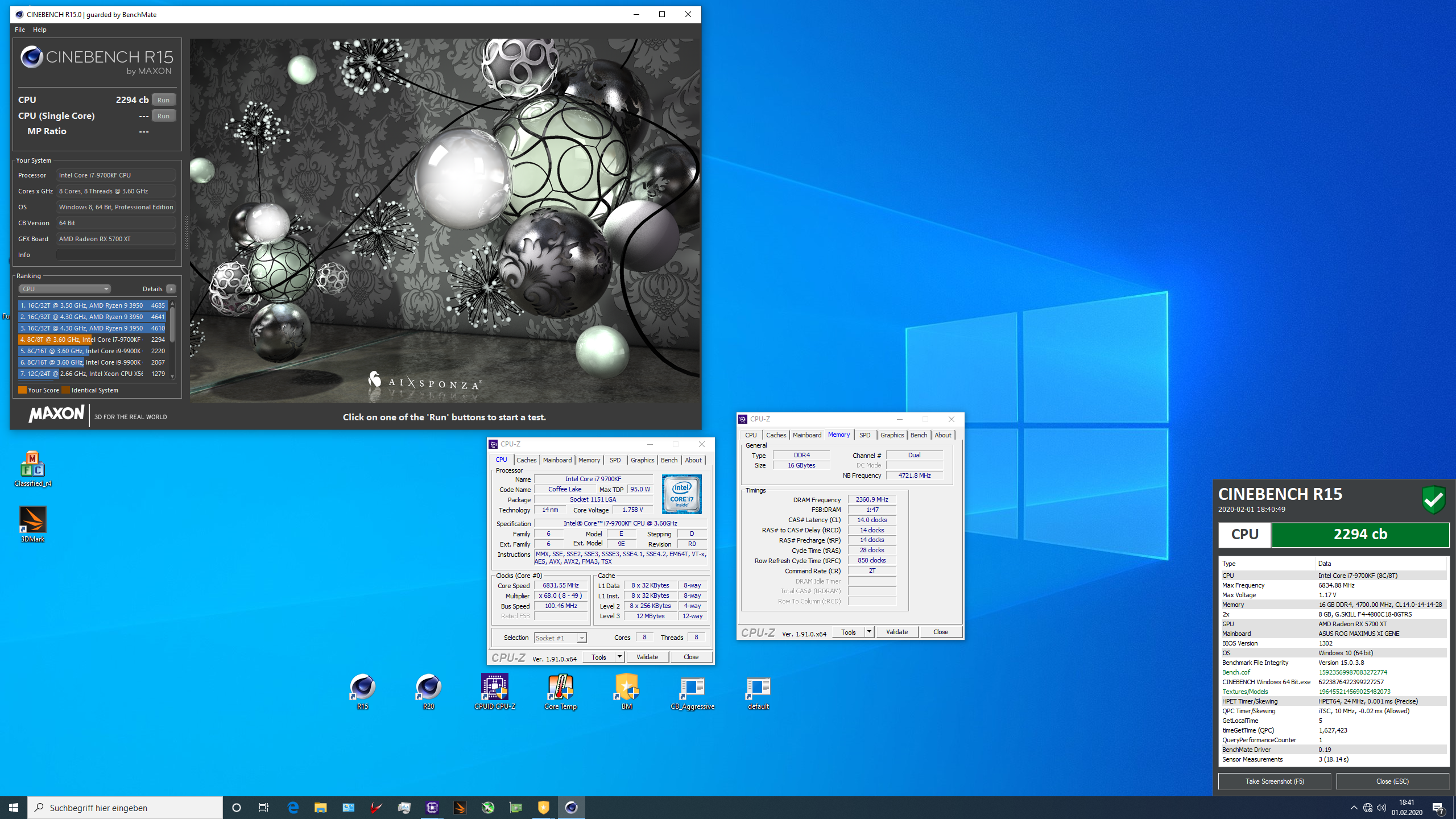Launch the R15 desktop shortcut

(362, 691)
